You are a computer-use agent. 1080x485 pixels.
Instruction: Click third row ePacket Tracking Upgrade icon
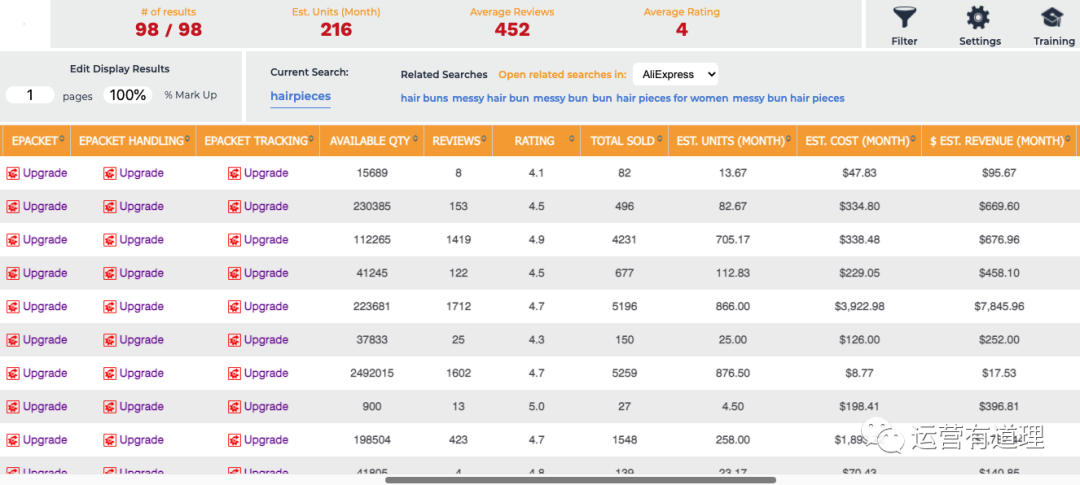coord(234,240)
